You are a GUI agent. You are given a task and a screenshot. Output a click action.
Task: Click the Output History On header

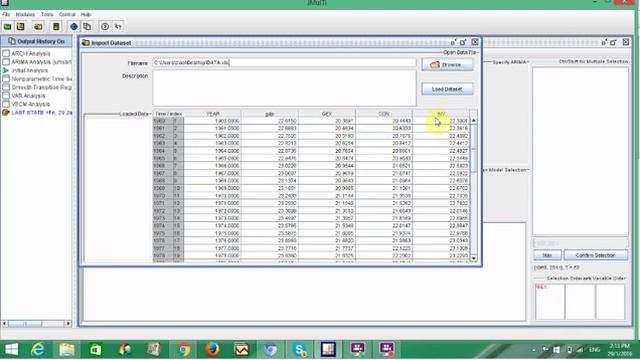point(36,41)
